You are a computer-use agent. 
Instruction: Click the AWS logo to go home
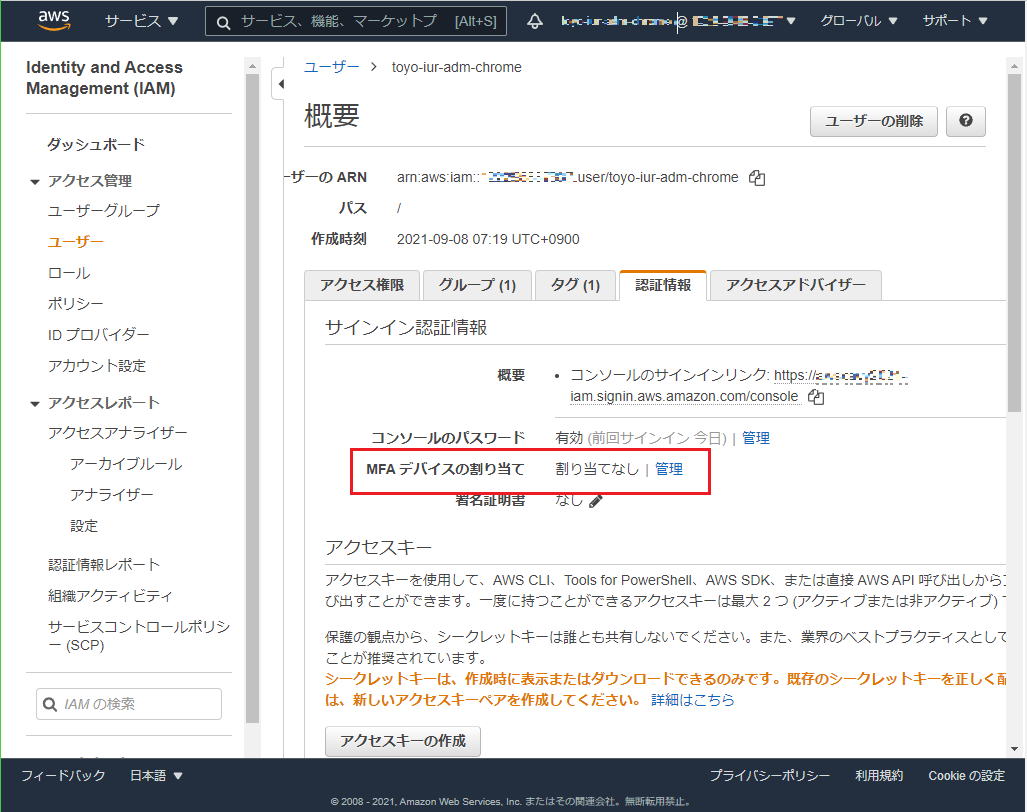tap(54, 20)
